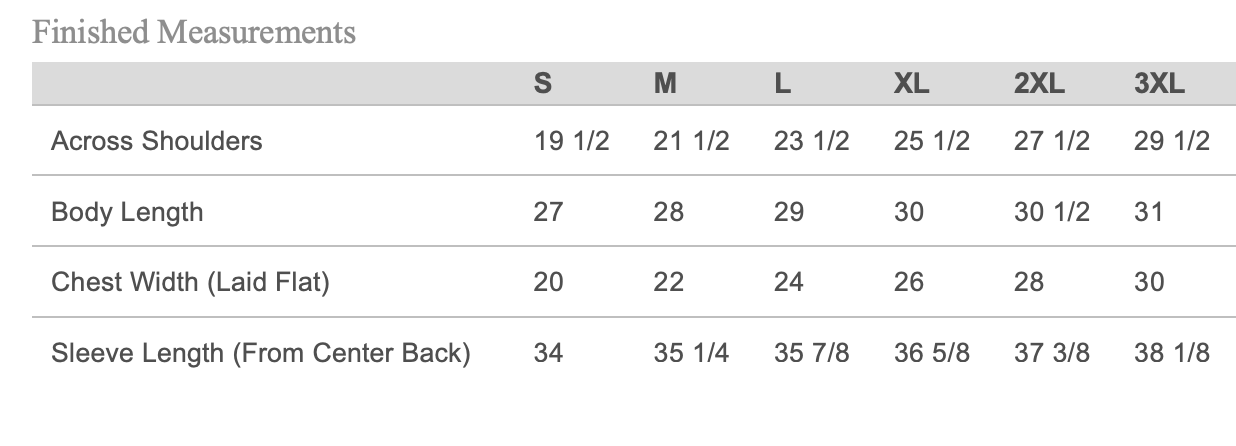Click the "Finished Measurements" heading
Screen dimensions: 1236x446
pyautogui.click(x=193, y=33)
